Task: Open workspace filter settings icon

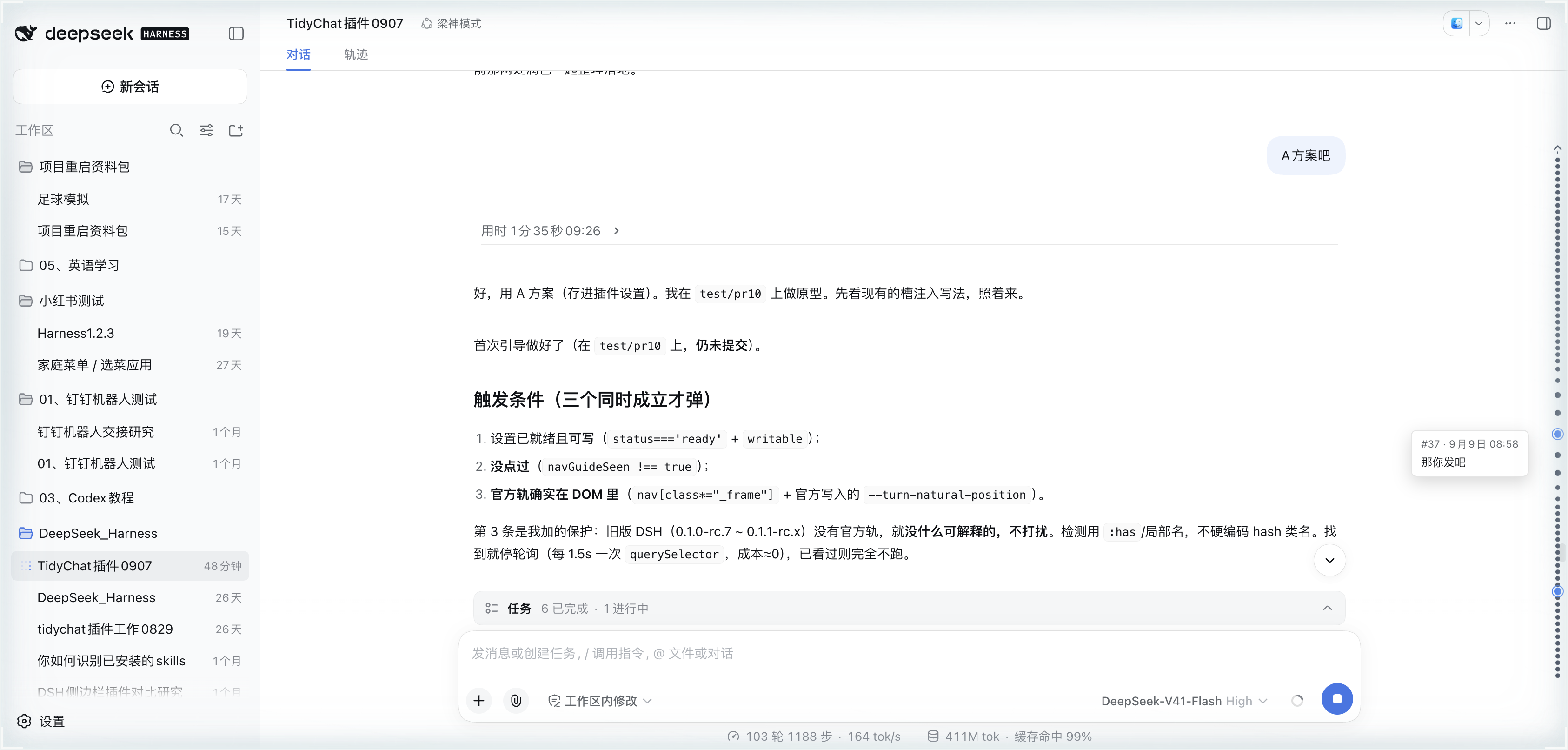Action: point(206,130)
